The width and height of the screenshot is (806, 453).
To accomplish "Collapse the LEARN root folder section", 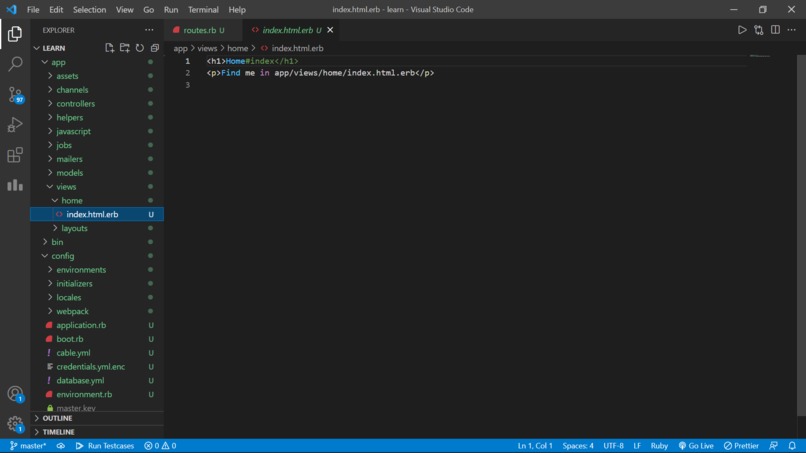I will [x=54, y=48].
